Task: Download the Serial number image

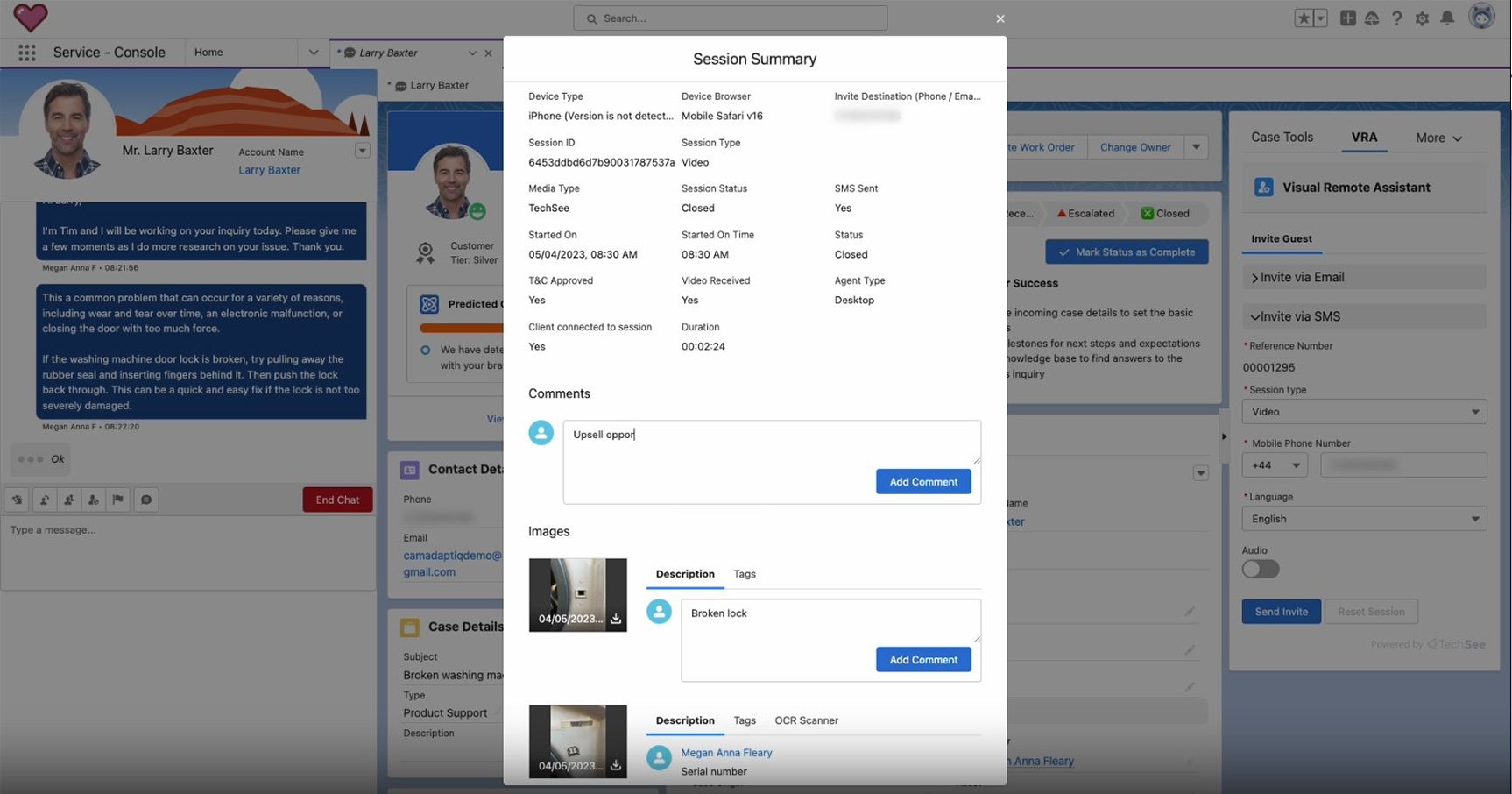Action: [616, 765]
